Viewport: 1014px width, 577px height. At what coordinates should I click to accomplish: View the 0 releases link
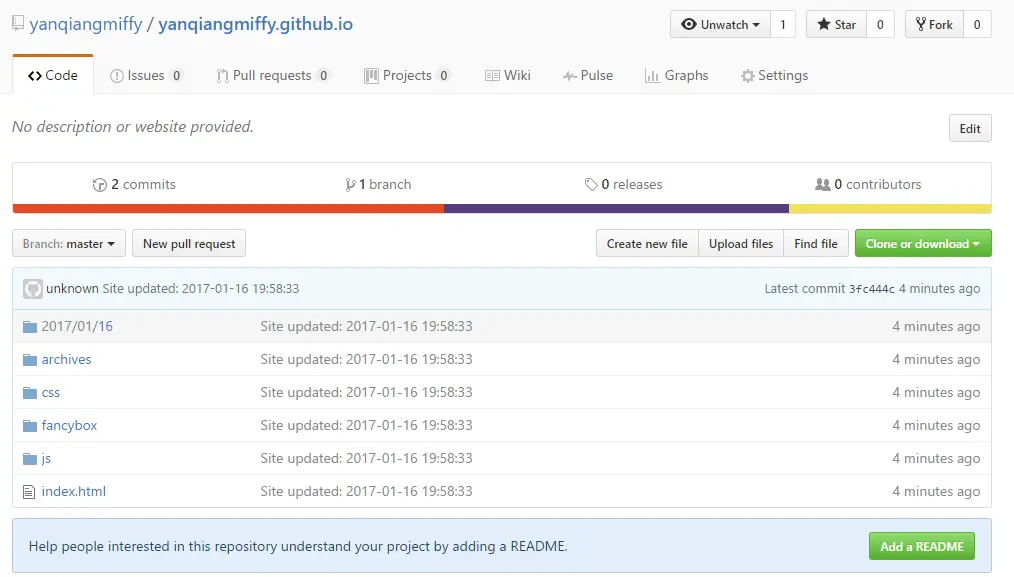(x=623, y=184)
